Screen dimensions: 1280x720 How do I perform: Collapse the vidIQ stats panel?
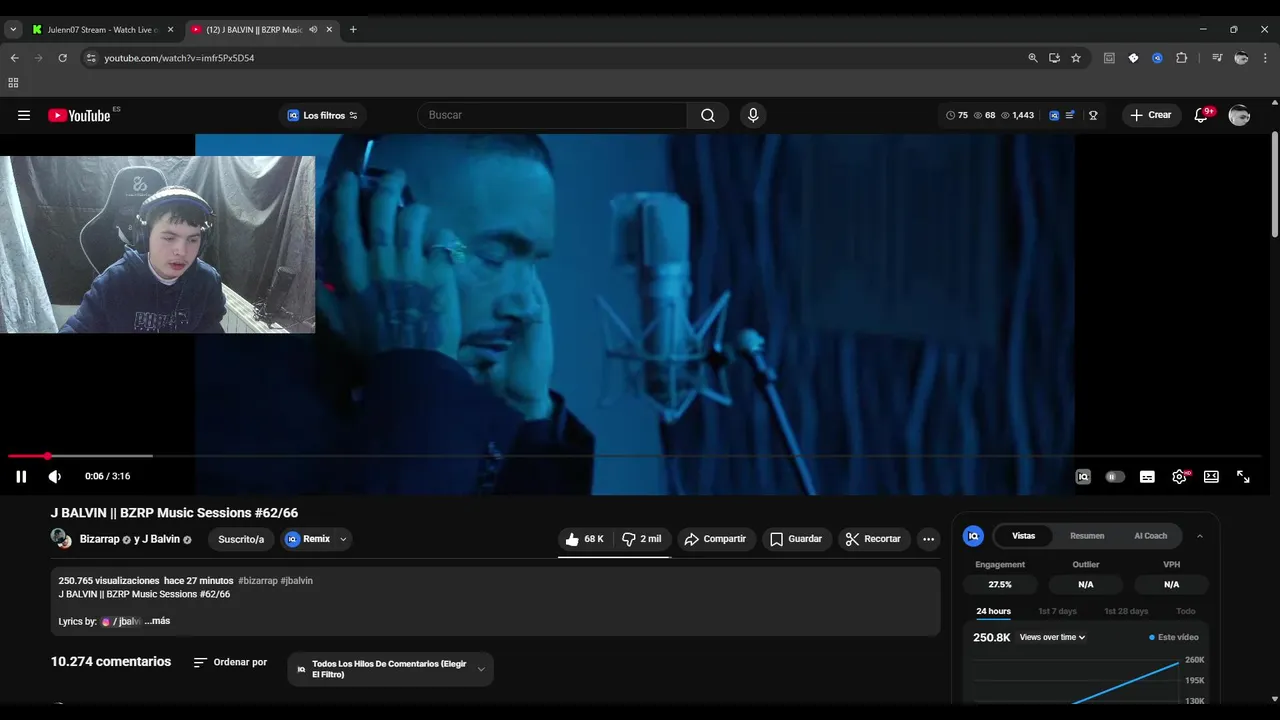click(1200, 536)
